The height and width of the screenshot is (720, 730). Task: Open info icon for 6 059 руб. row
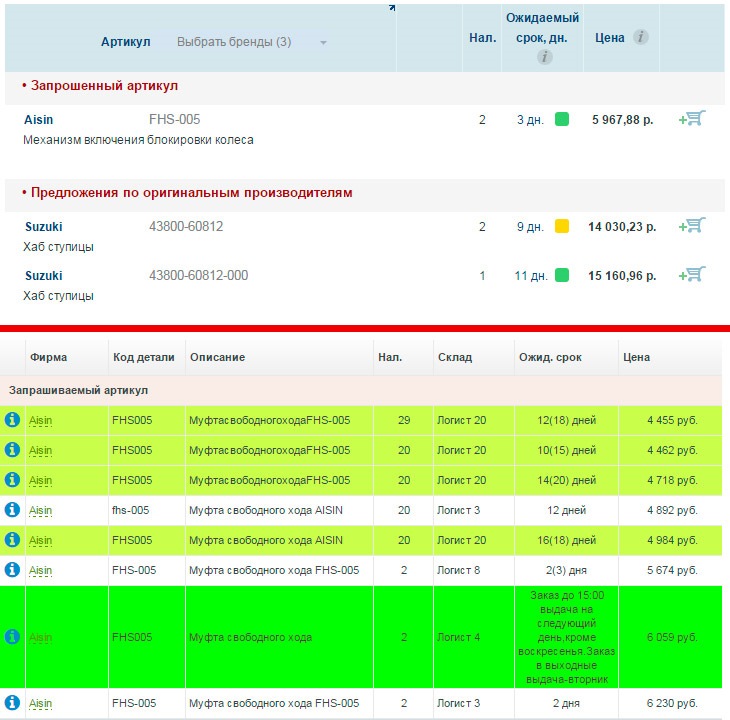tap(12, 636)
